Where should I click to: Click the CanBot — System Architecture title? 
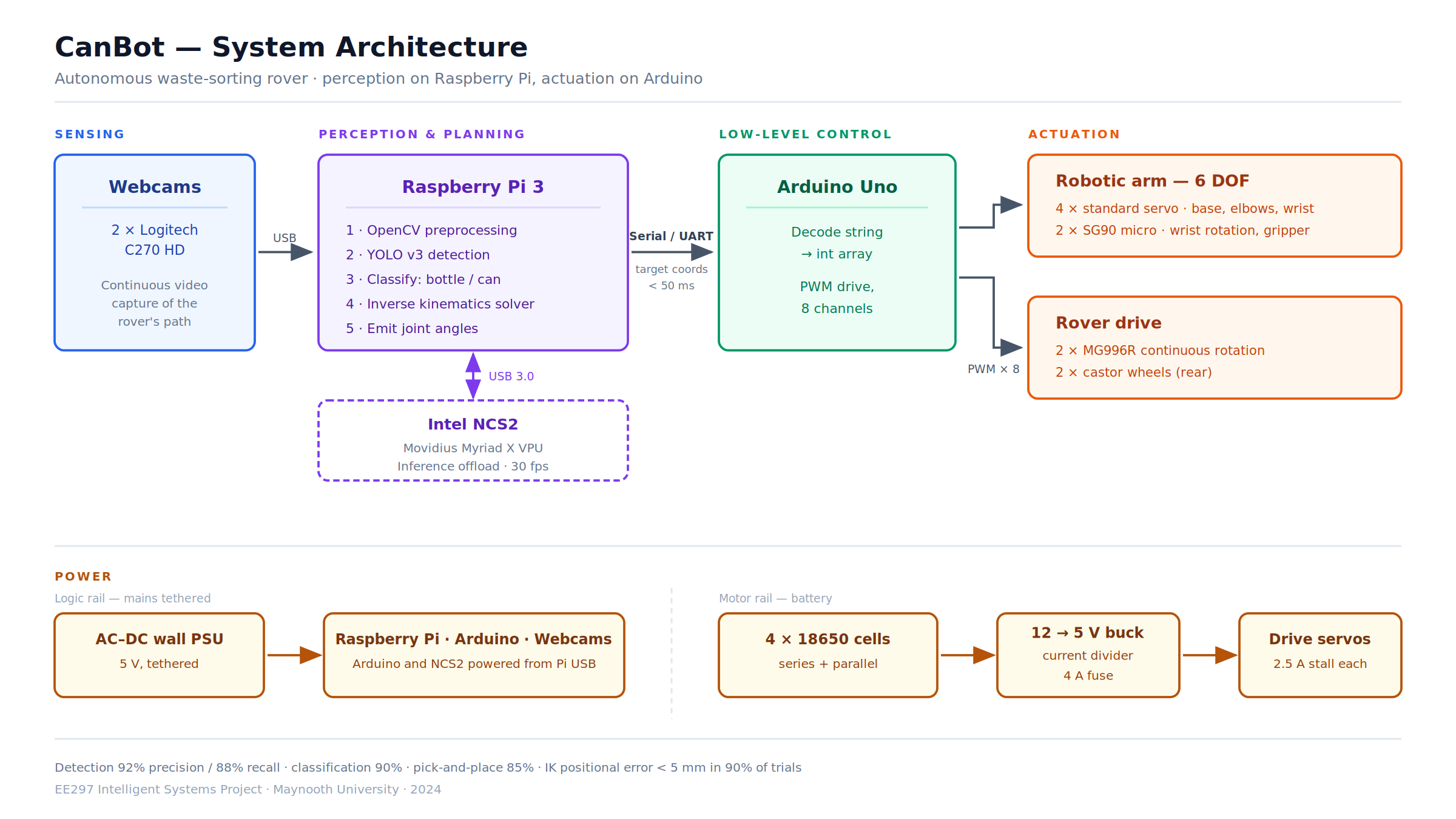click(291, 47)
